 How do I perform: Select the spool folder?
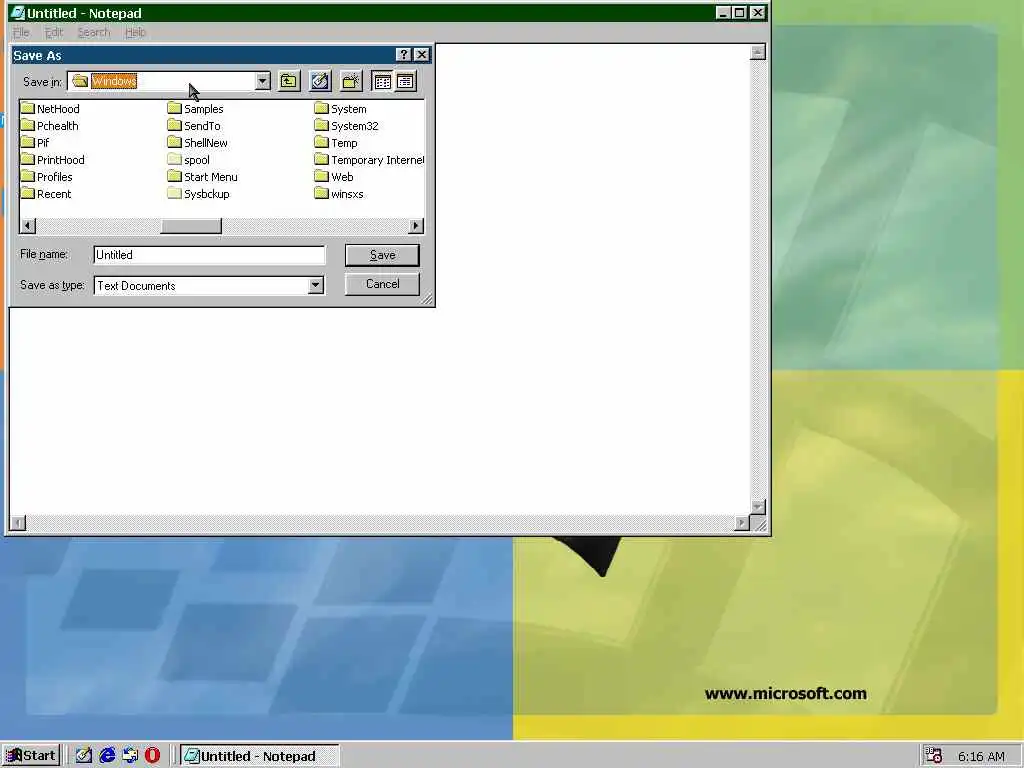coord(189,159)
